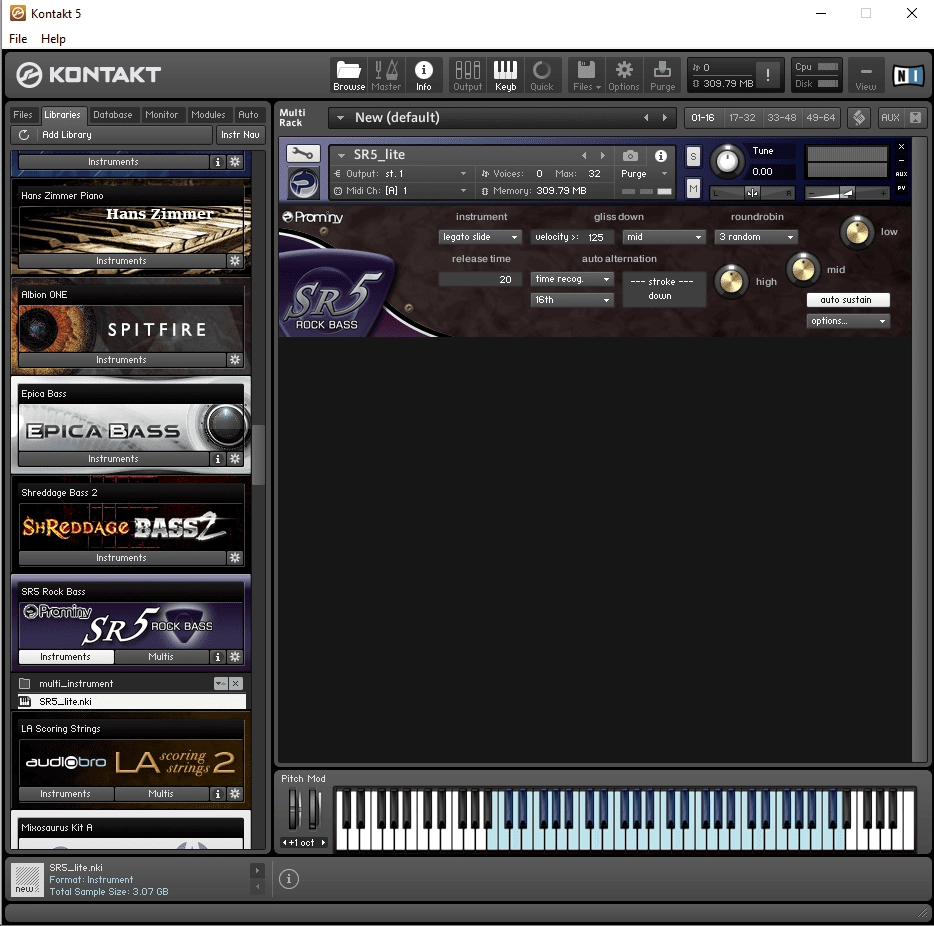The width and height of the screenshot is (934, 926).
Task: Open the time recog. dropdown
Action: tap(572, 279)
